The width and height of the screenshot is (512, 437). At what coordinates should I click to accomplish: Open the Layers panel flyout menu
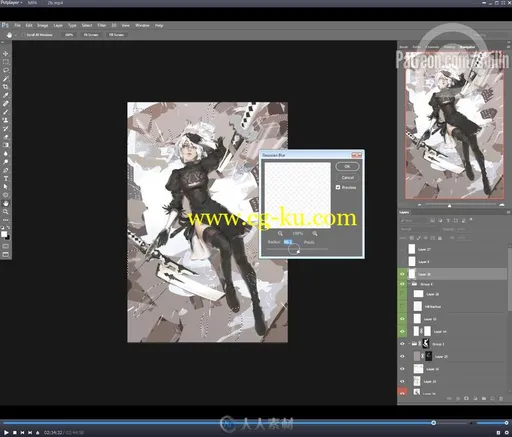pos(508,212)
